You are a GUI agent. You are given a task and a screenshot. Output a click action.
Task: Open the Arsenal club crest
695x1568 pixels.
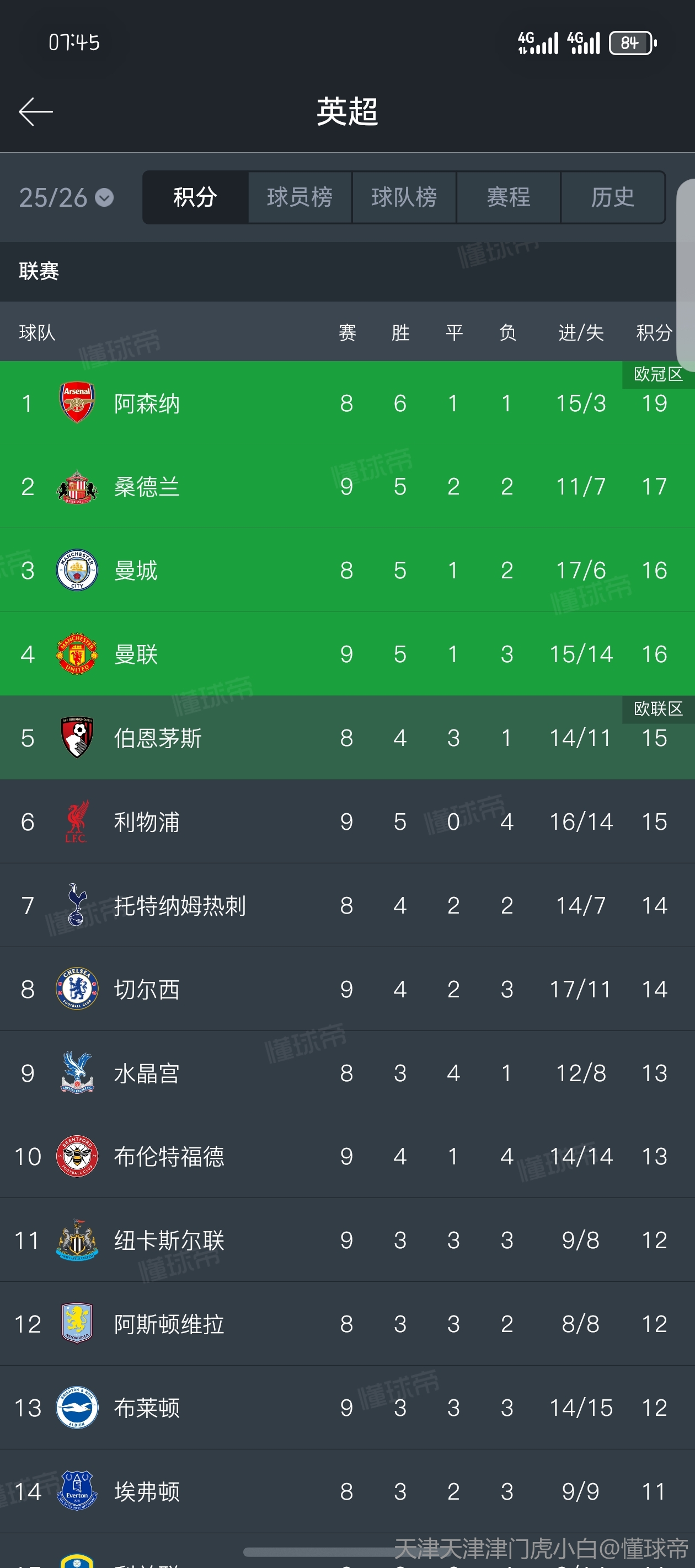coord(77,402)
